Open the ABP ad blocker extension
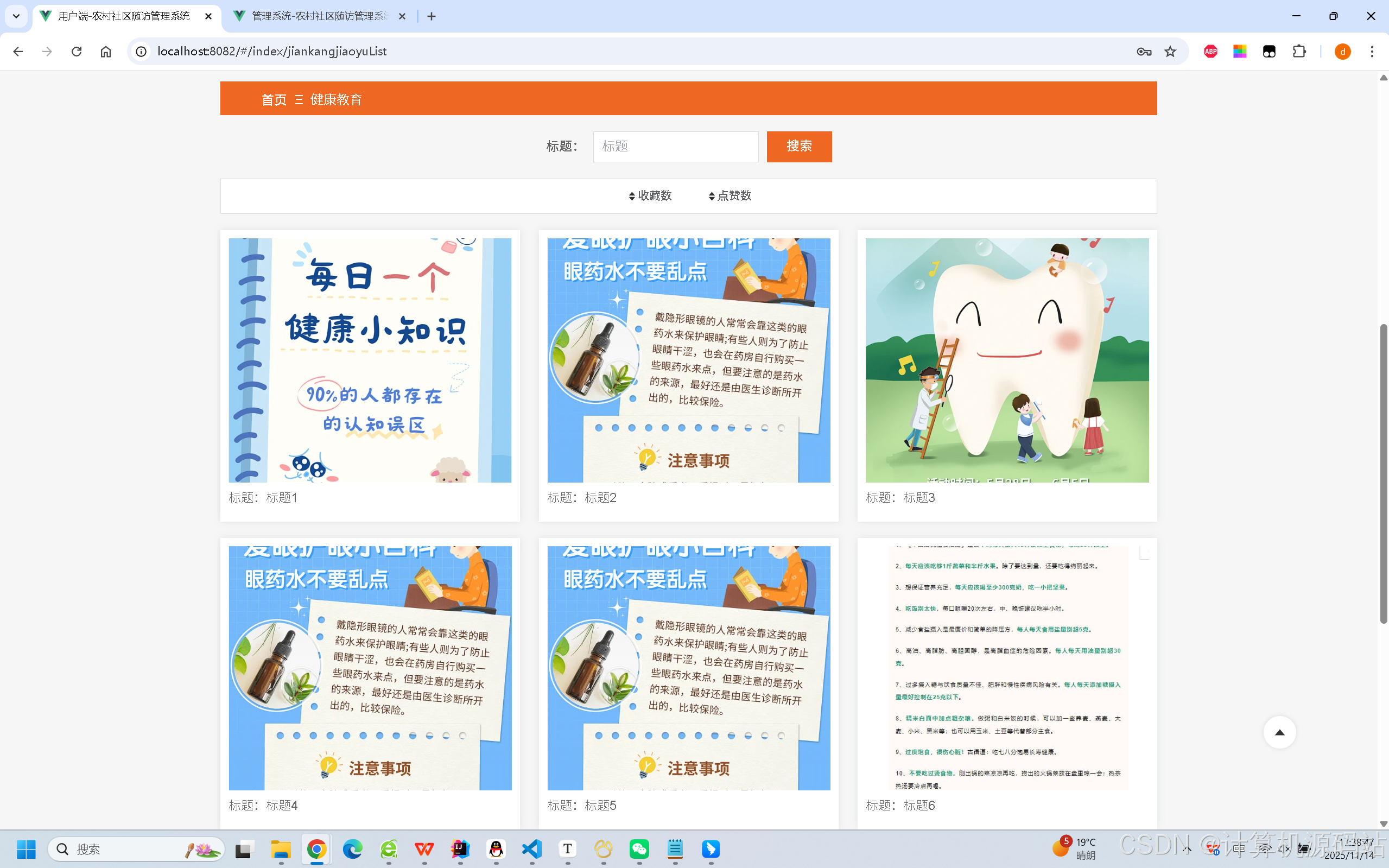This screenshot has height=868, width=1389. 1210,52
